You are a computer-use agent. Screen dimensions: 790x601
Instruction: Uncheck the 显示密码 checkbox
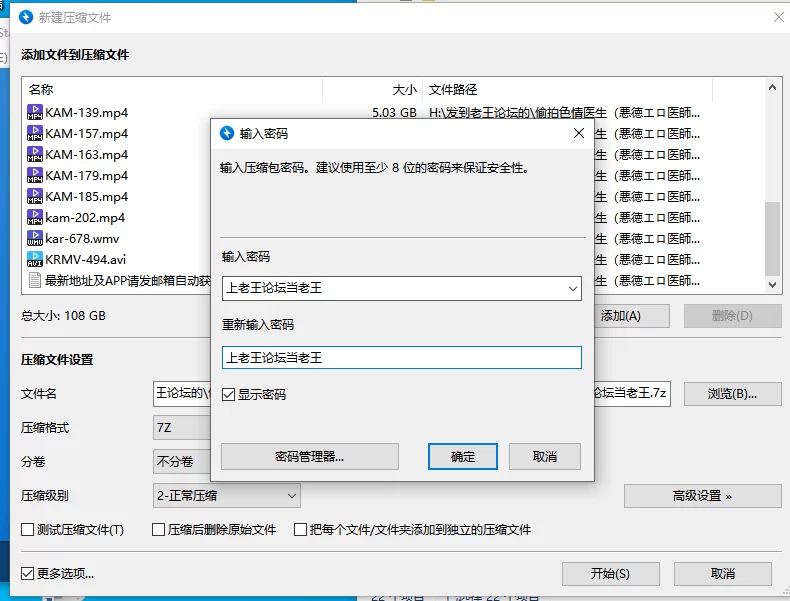[229, 394]
